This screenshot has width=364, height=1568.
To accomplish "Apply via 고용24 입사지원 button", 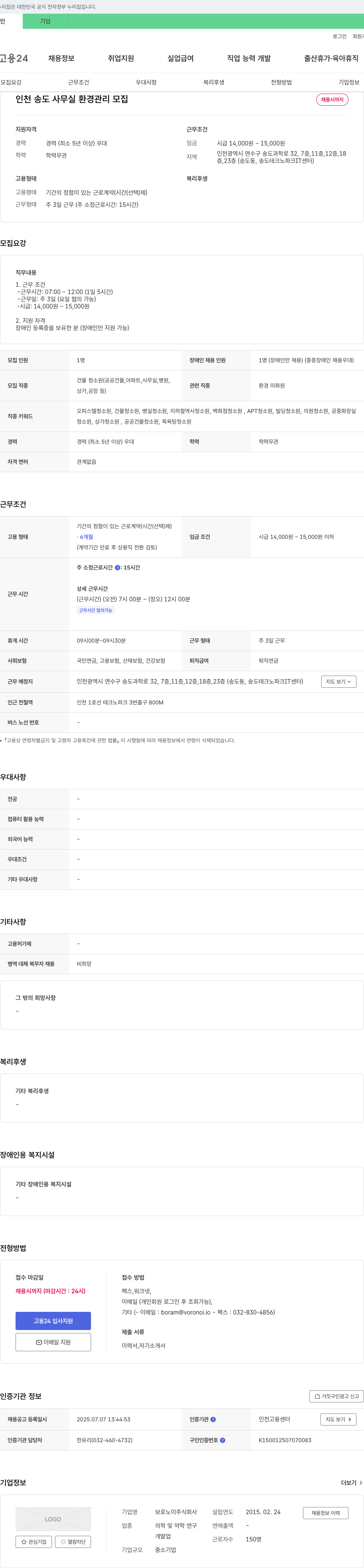I will pos(53,1321).
